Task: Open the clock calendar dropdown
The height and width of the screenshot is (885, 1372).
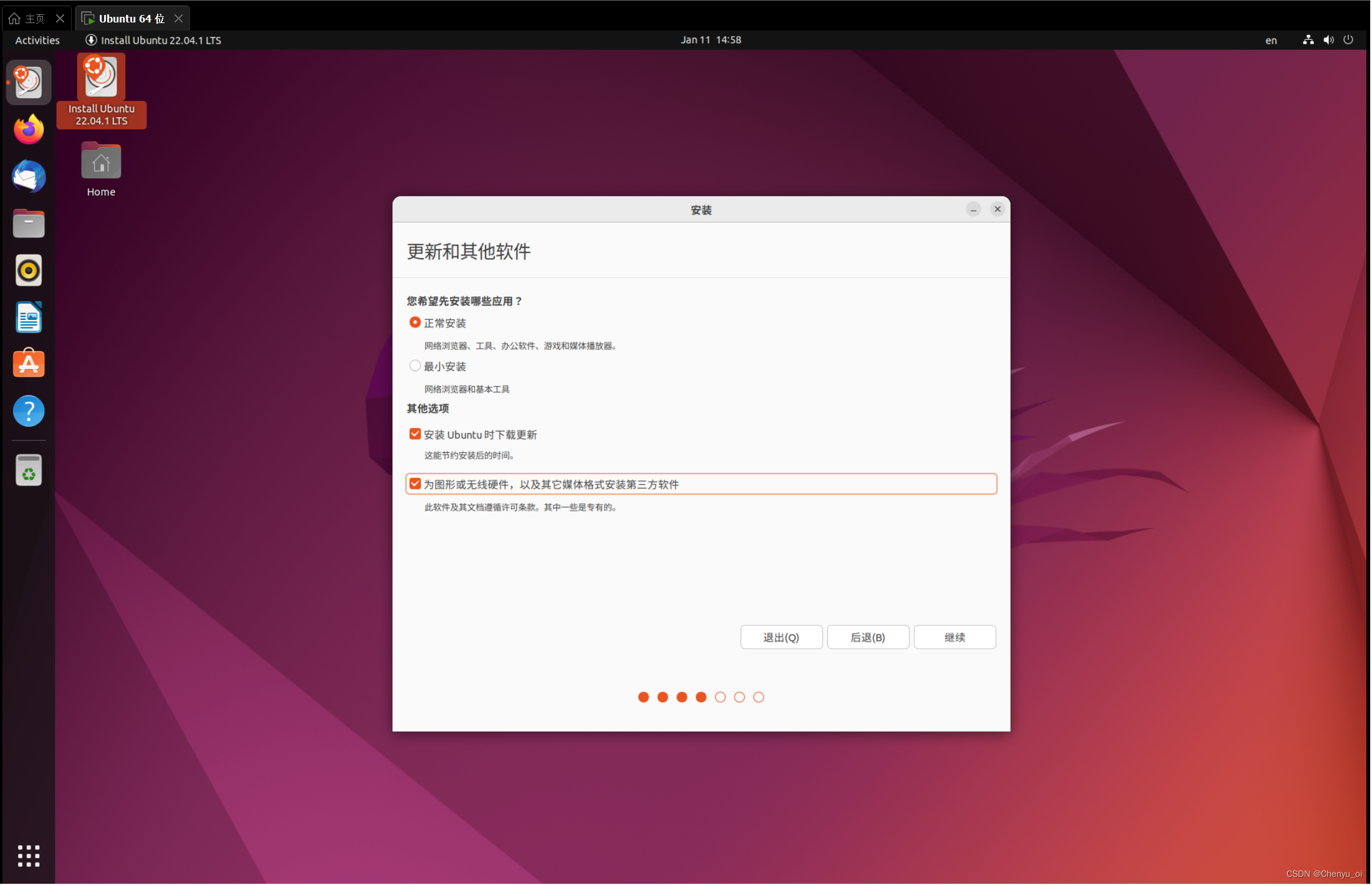Action: point(711,40)
